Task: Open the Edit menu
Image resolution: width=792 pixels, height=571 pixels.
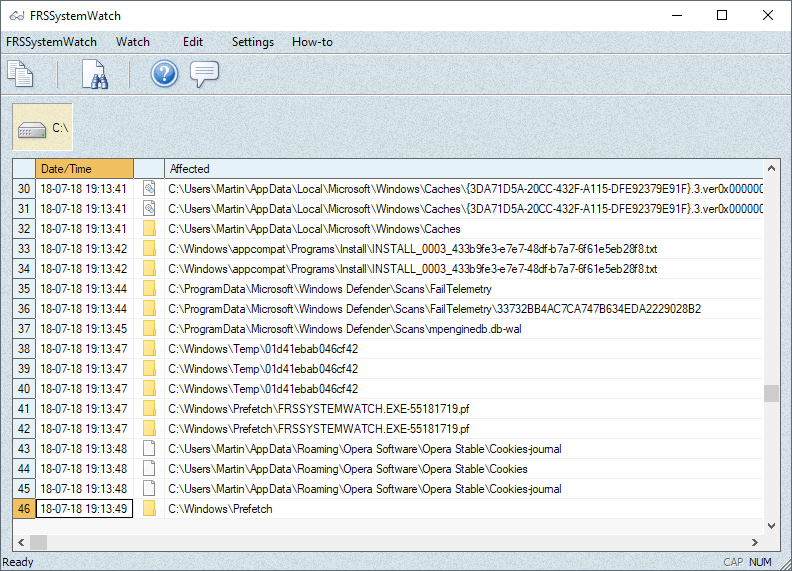Action: (x=193, y=42)
